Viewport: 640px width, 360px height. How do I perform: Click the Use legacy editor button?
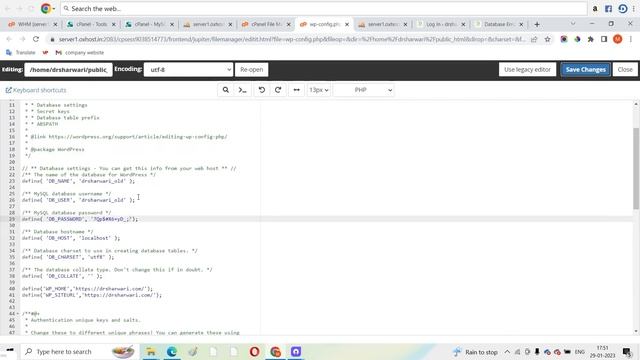pos(527,69)
